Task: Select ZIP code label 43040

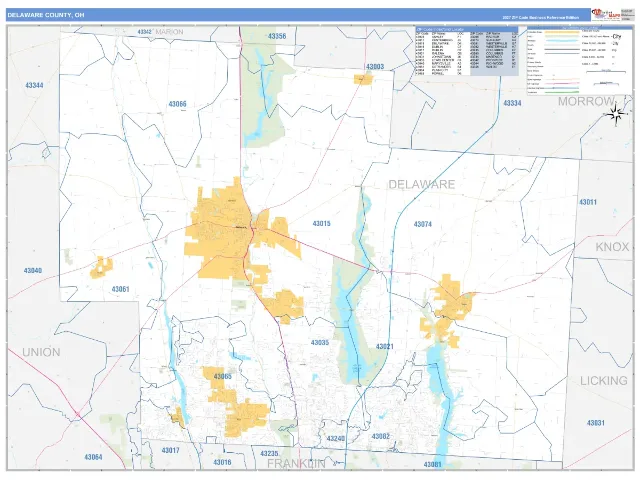Action: coord(33,271)
